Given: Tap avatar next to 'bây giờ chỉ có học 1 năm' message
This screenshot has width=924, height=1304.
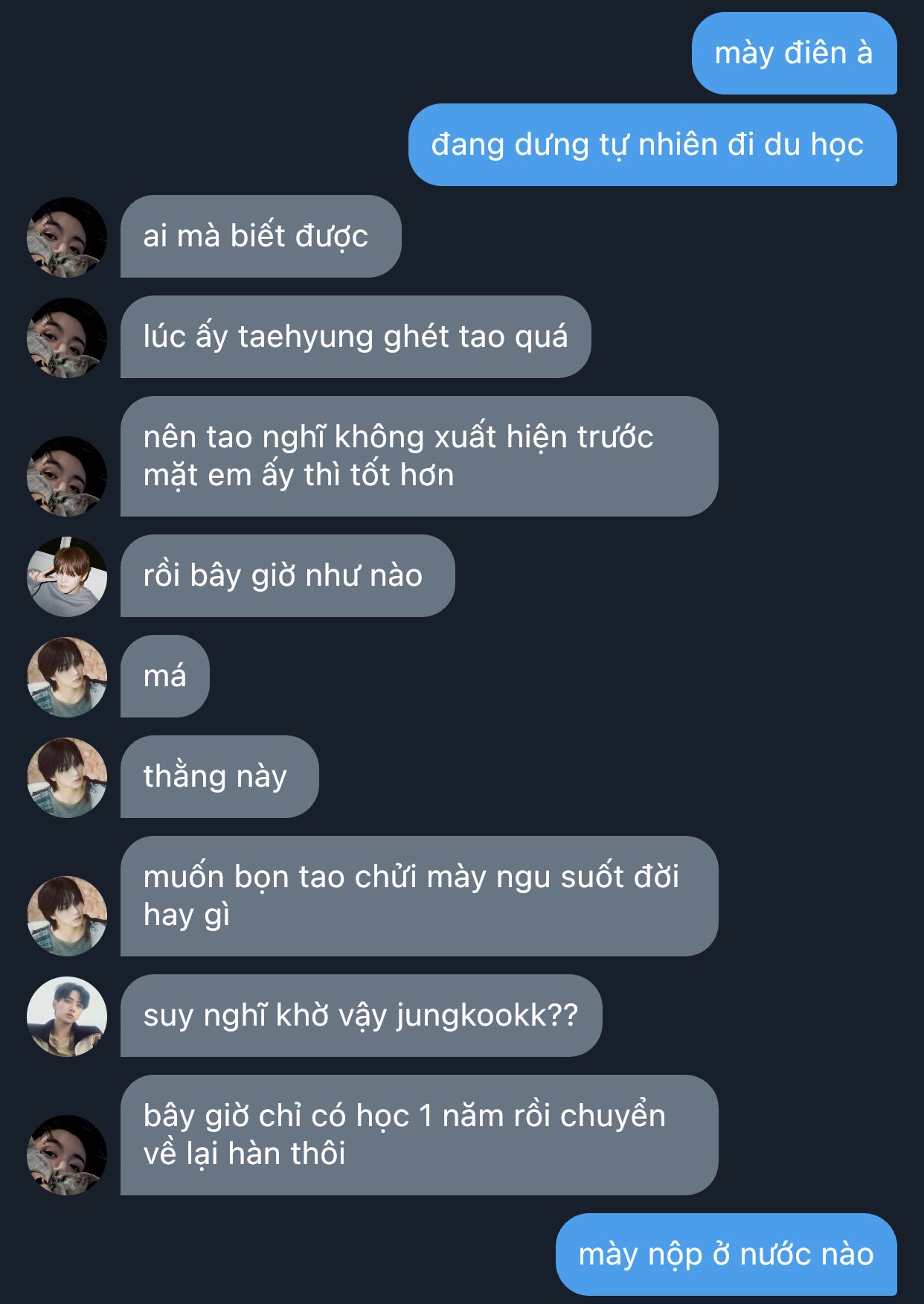Looking at the screenshot, I should pyautogui.click(x=67, y=1155).
